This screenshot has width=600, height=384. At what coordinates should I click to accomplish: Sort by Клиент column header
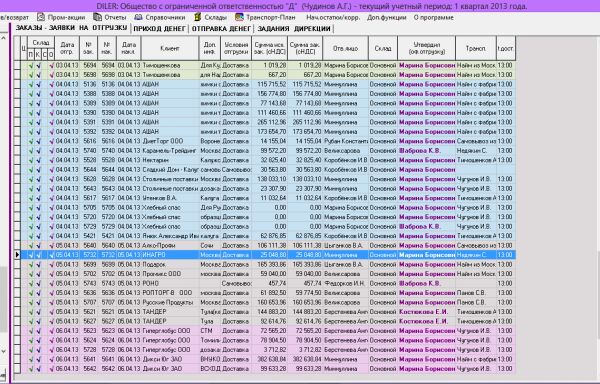pos(170,48)
